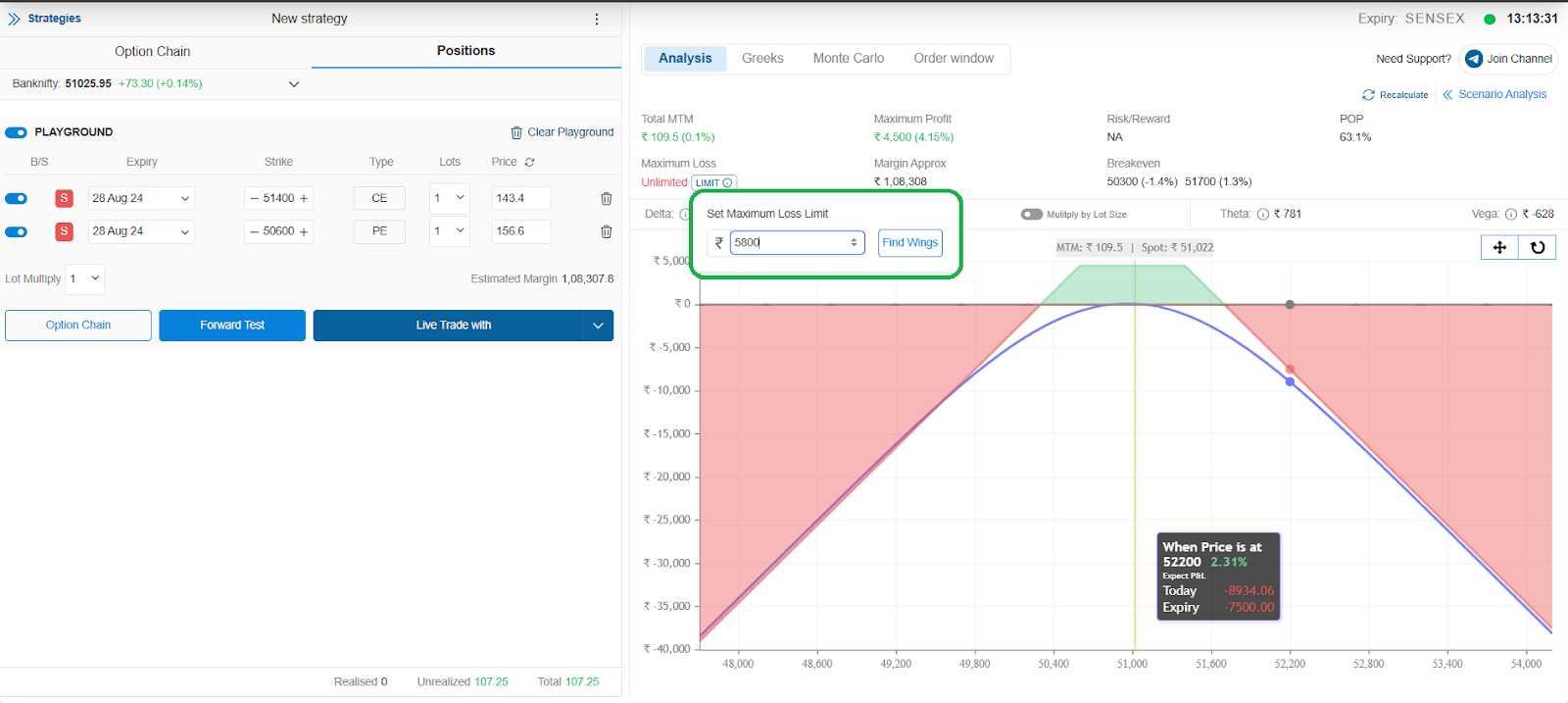
Task: Open the LIMIT info icon under Maximum Loss
Action: pyautogui.click(x=727, y=183)
